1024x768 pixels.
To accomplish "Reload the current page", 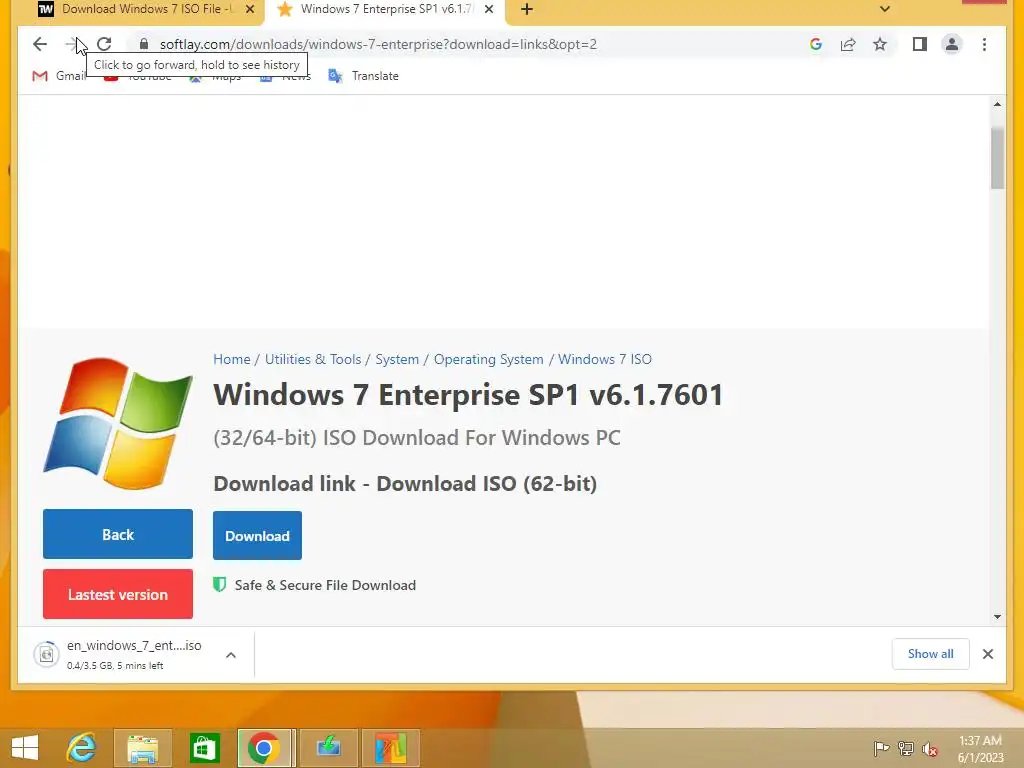I will (x=104, y=44).
